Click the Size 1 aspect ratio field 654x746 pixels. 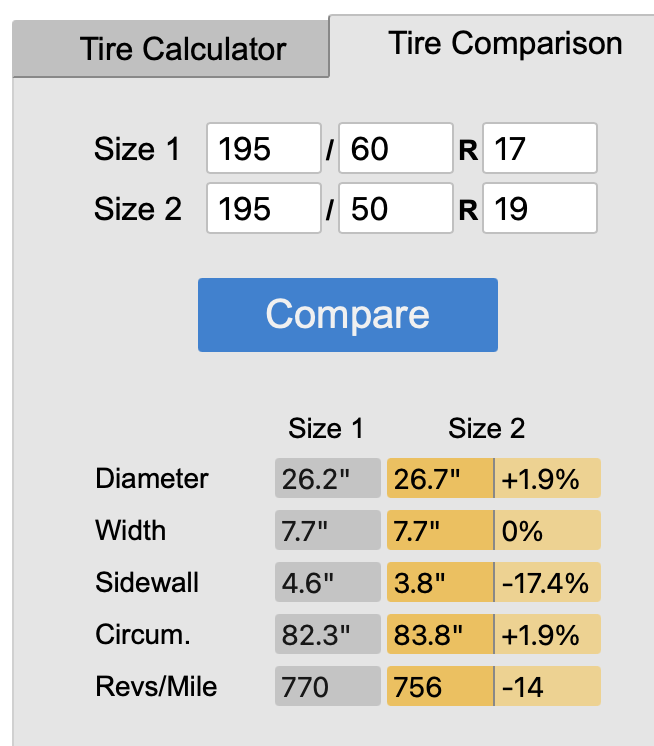coord(396,149)
